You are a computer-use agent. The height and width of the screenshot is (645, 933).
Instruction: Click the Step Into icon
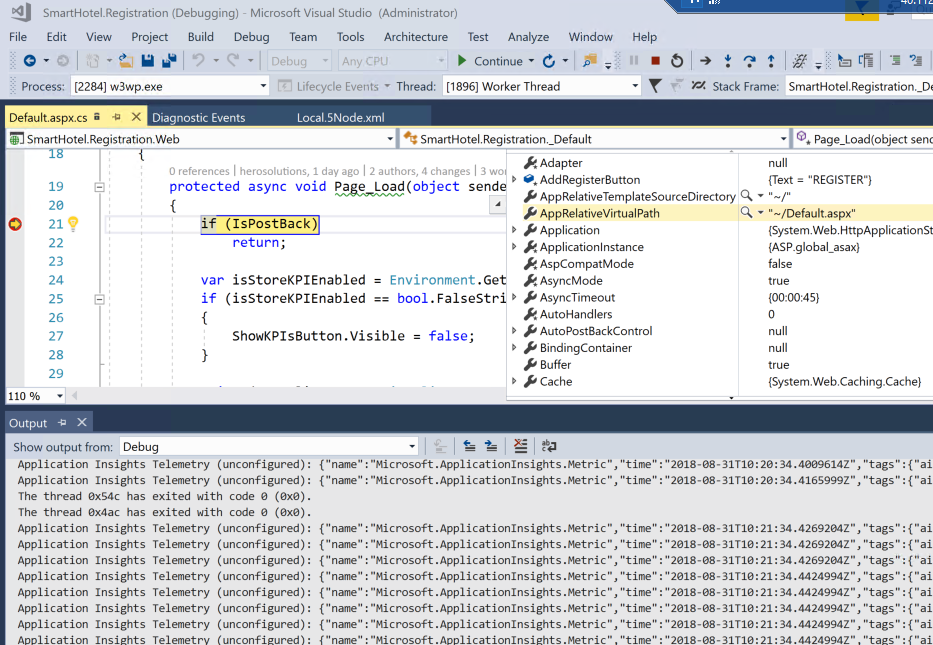(x=727, y=61)
